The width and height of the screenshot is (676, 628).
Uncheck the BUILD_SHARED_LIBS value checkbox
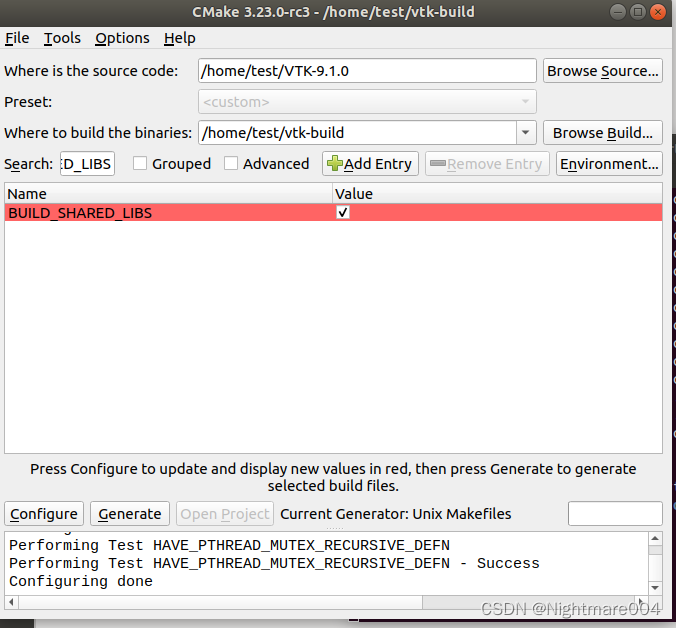343,212
